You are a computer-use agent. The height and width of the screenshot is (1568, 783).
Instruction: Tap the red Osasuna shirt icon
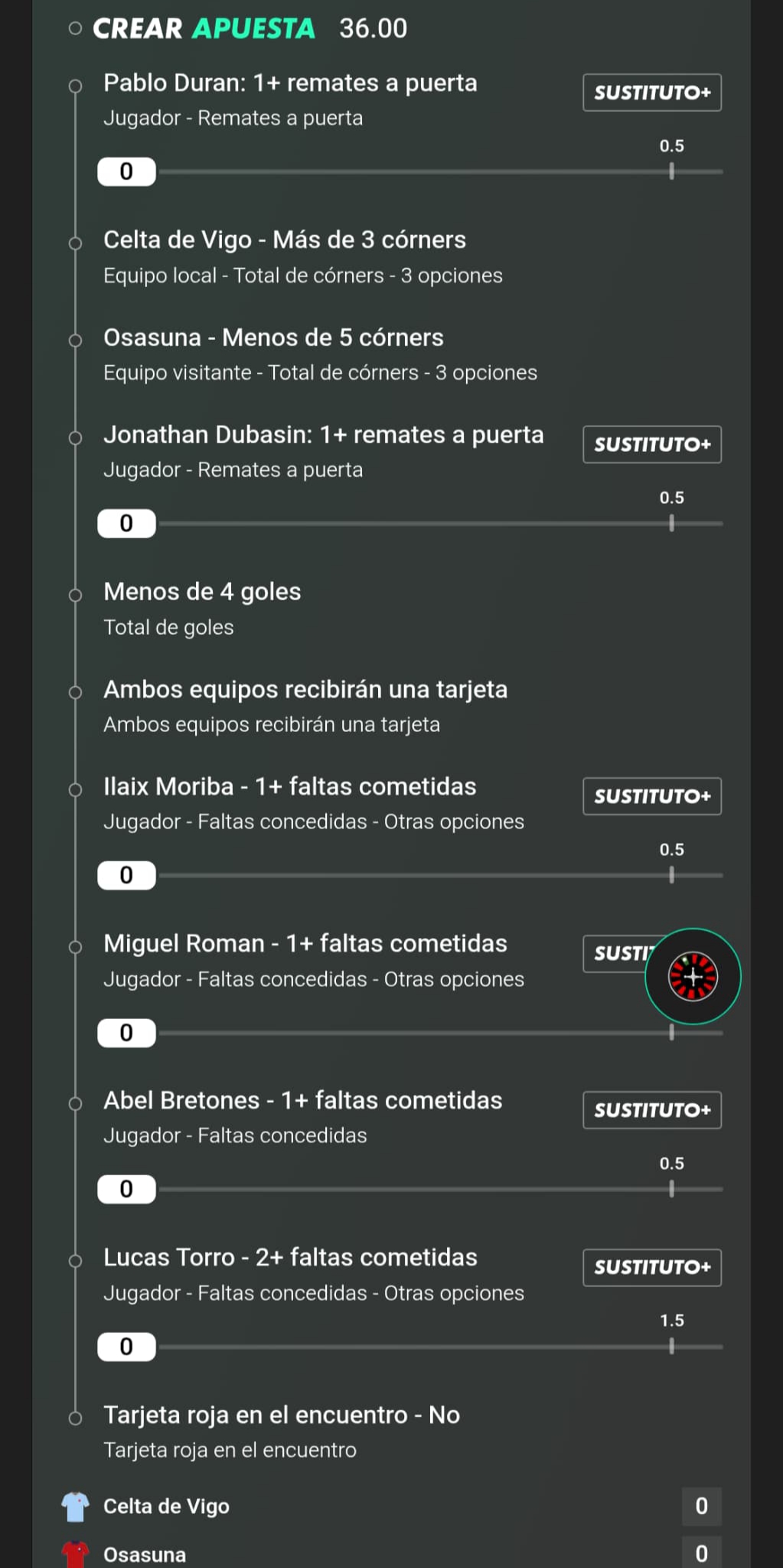click(x=75, y=1554)
